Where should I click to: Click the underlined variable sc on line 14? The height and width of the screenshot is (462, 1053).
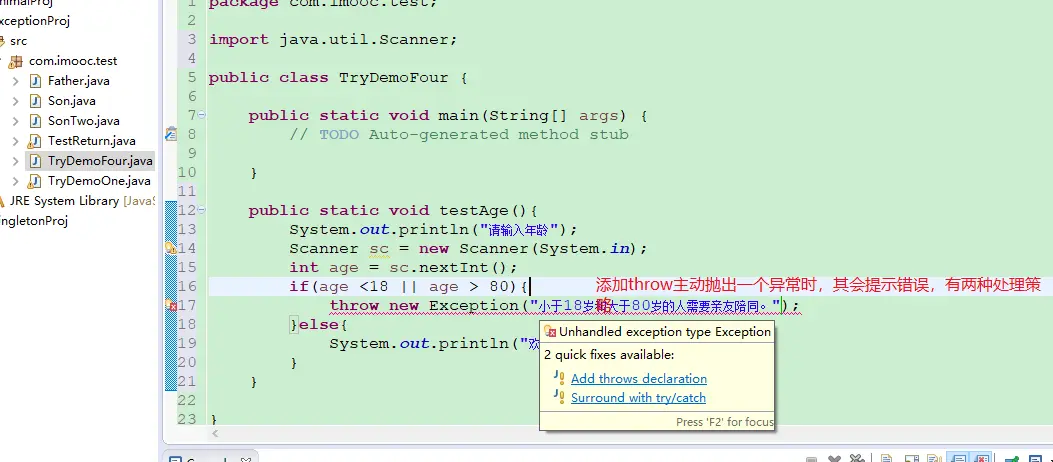379,249
